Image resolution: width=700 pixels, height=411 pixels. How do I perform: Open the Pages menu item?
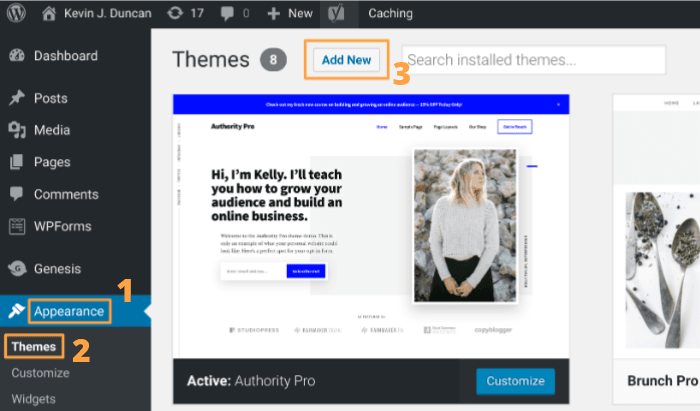tap(52, 162)
